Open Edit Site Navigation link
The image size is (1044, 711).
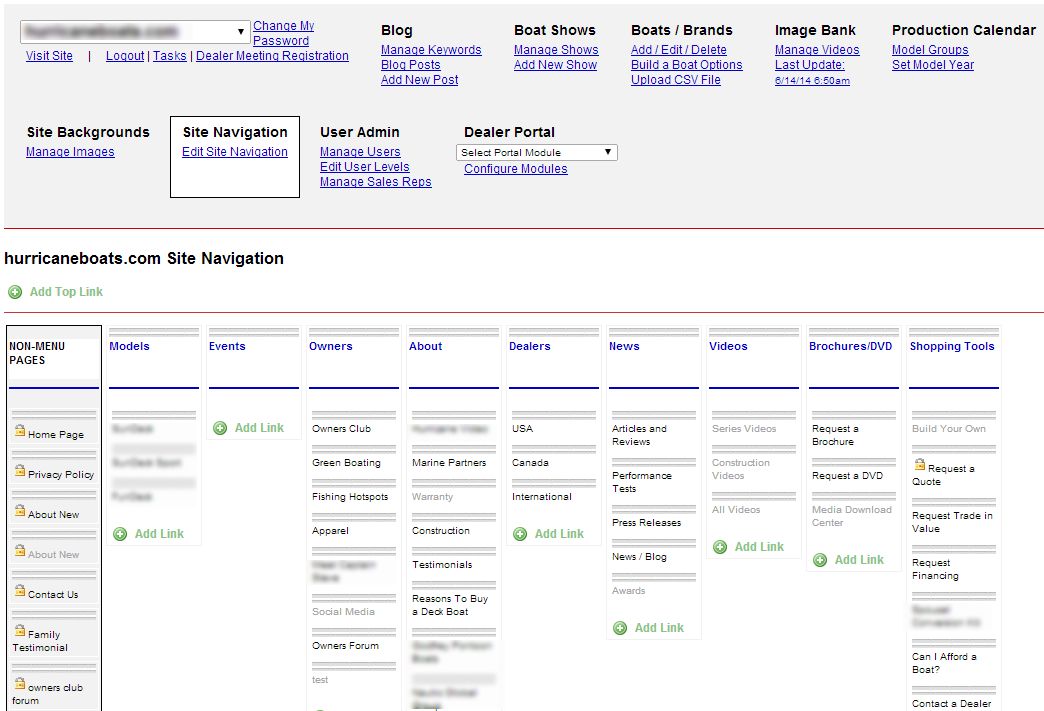click(x=235, y=152)
